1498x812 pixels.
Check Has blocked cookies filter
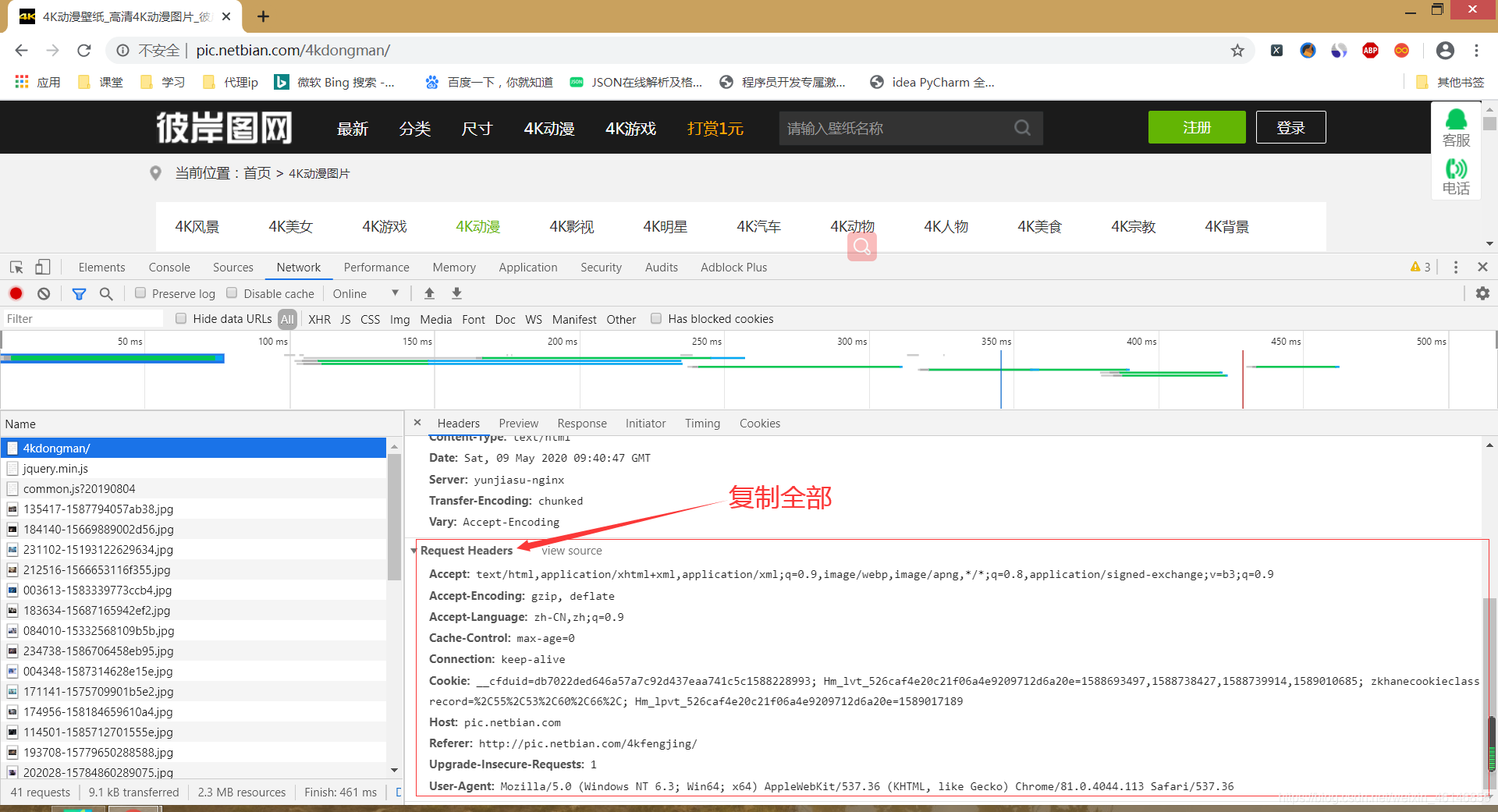point(656,318)
